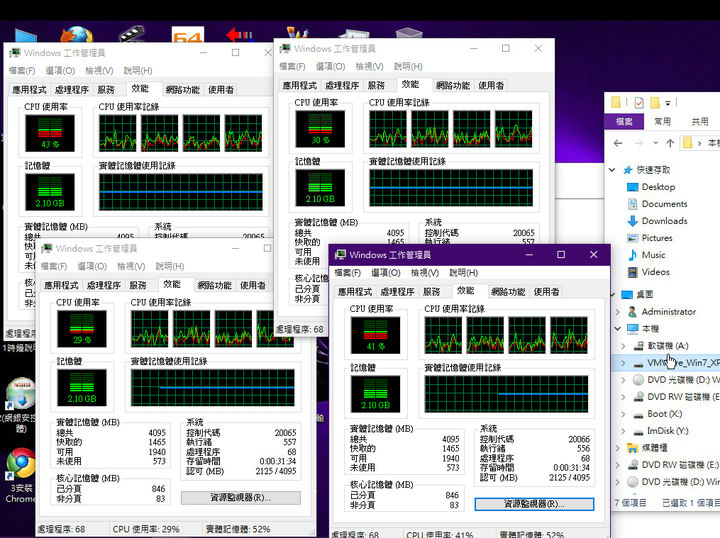Click Videos film icon in Explorer tree
The height and width of the screenshot is (538, 720).
632,272
